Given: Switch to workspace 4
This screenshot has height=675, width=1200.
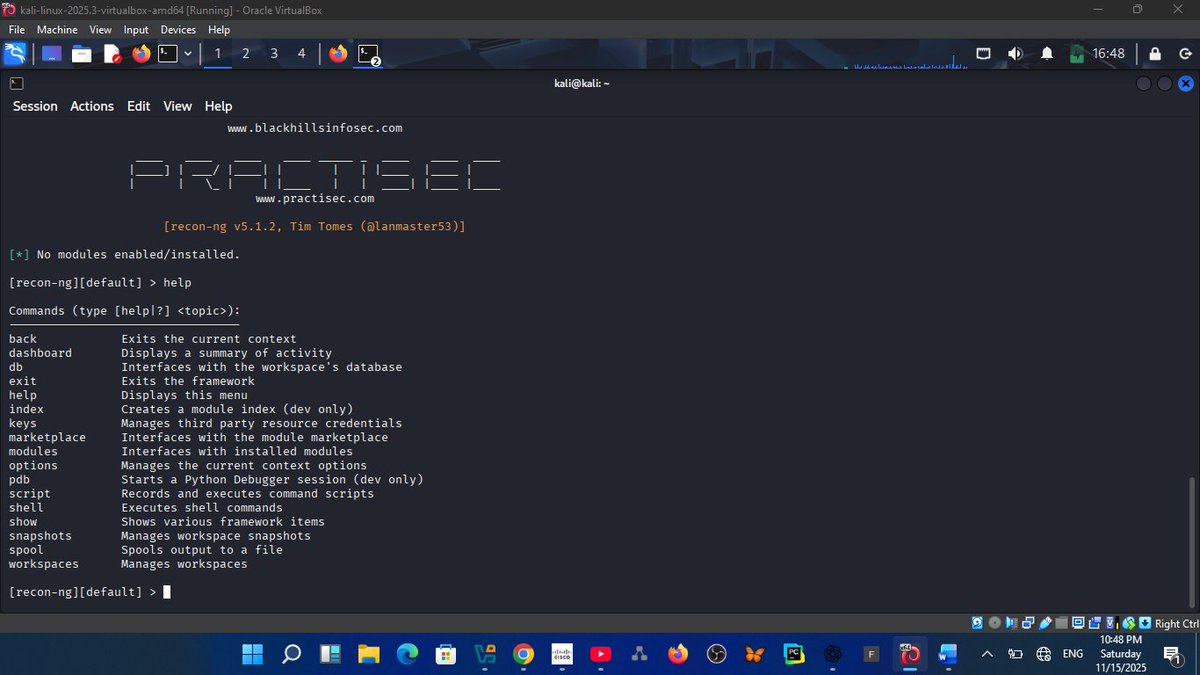Looking at the screenshot, I should [302, 54].
